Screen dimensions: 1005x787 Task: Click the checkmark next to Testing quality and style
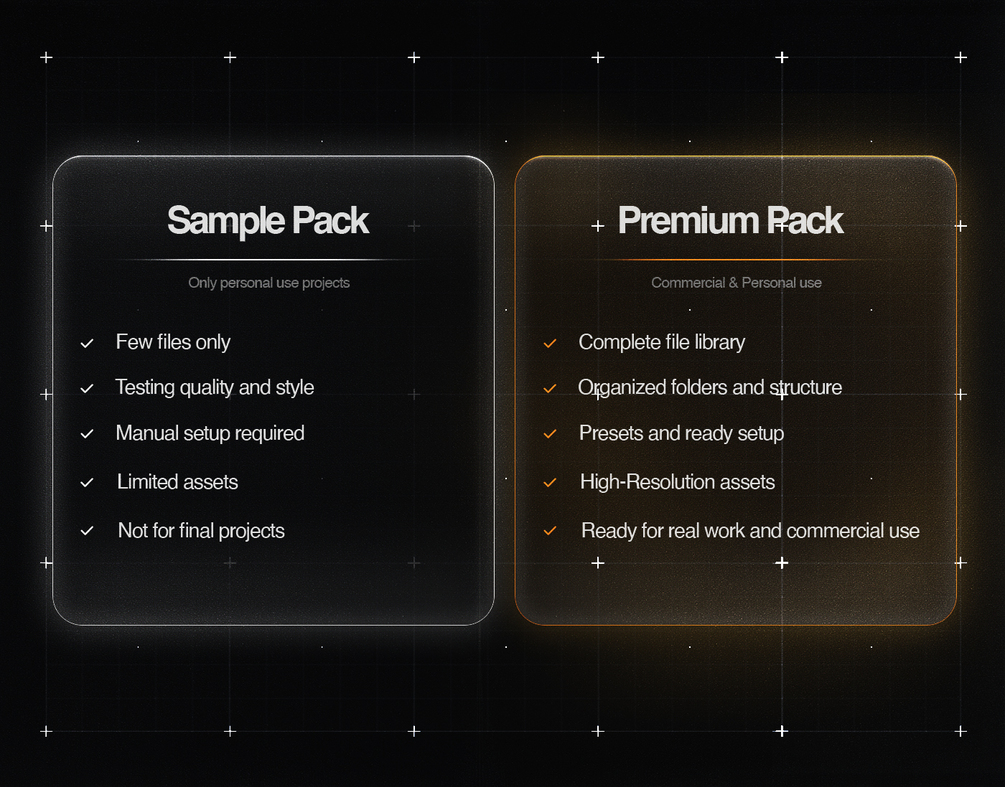click(87, 388)
